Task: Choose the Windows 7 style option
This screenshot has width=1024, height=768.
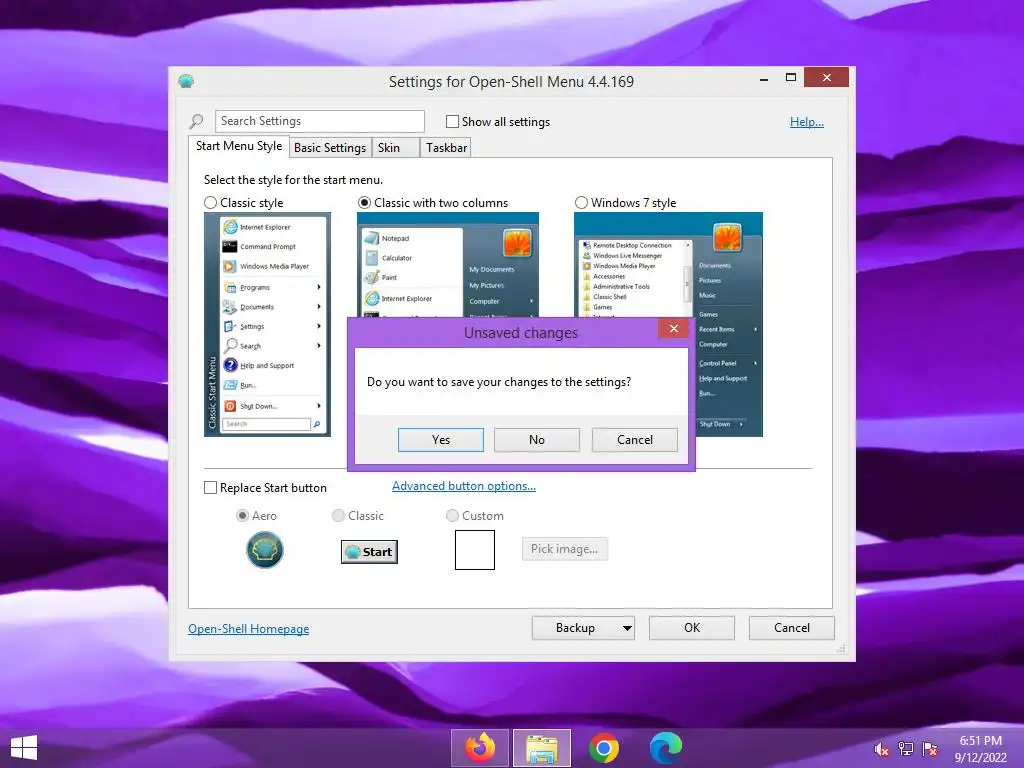Action: [581, 202]
